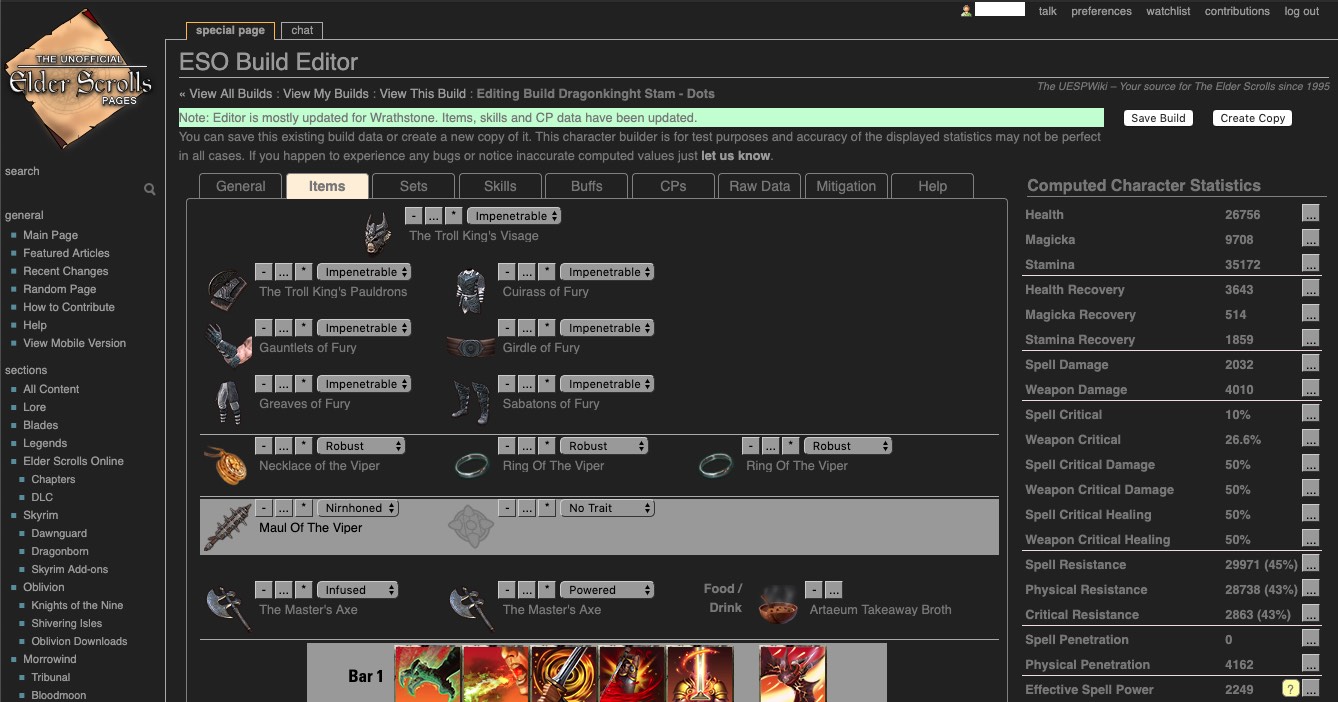This screenshot has width=1338, height=702.
Task: Click the ellipsis button for Gauntlets of Fury
Action: coord(284,328)
